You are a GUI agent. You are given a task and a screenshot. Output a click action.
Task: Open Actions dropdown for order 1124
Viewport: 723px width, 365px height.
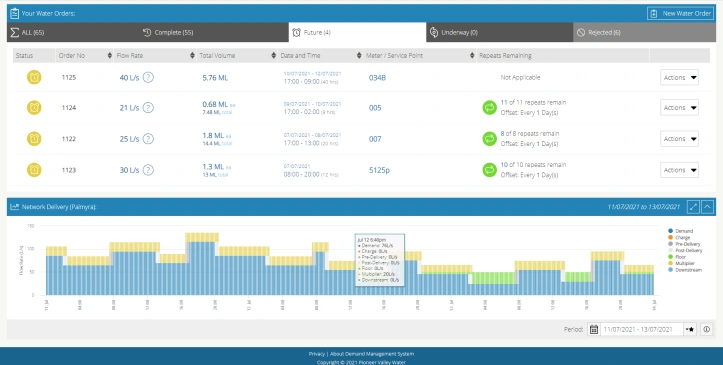click(679, 107)
